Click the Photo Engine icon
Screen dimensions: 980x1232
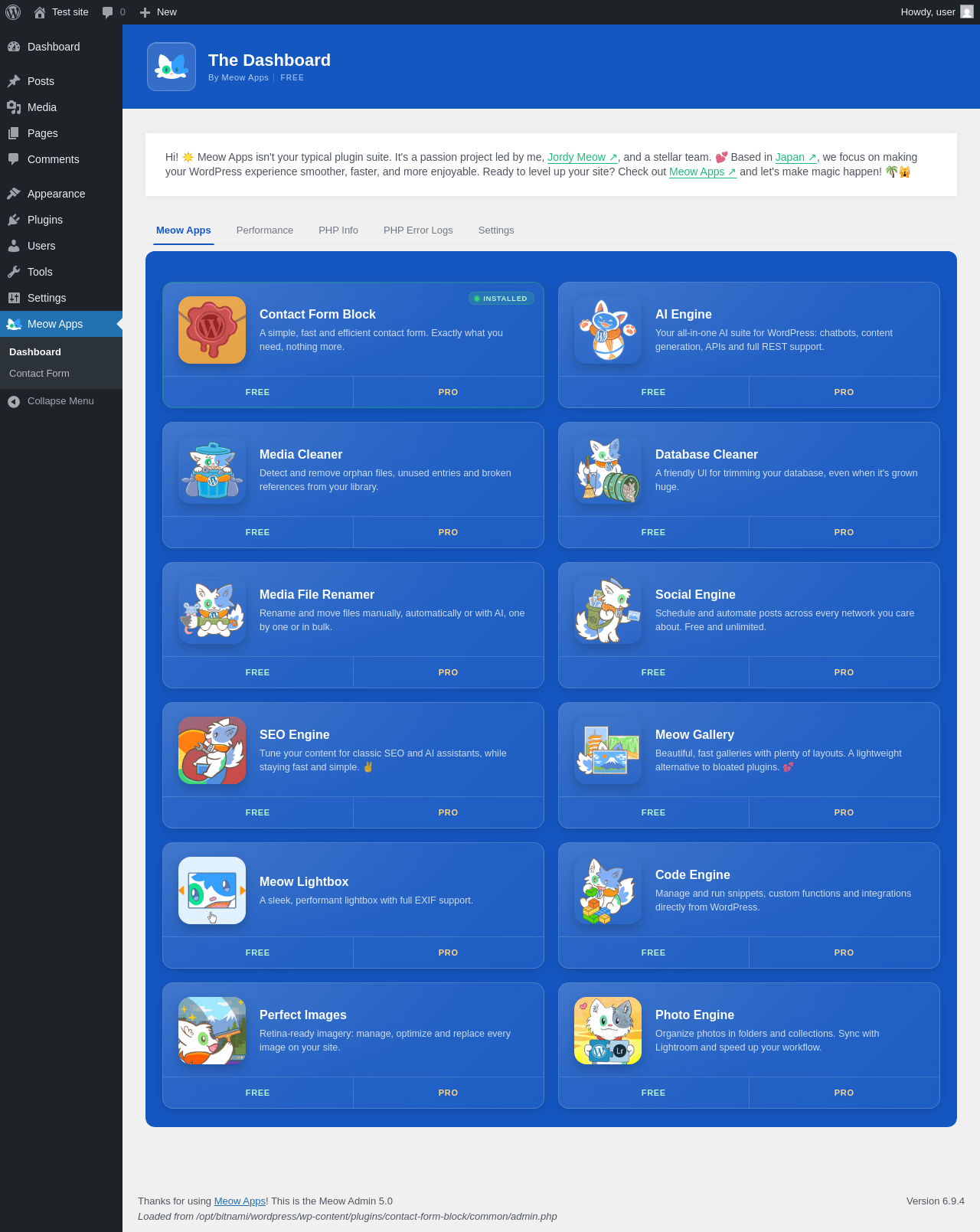608,1031
